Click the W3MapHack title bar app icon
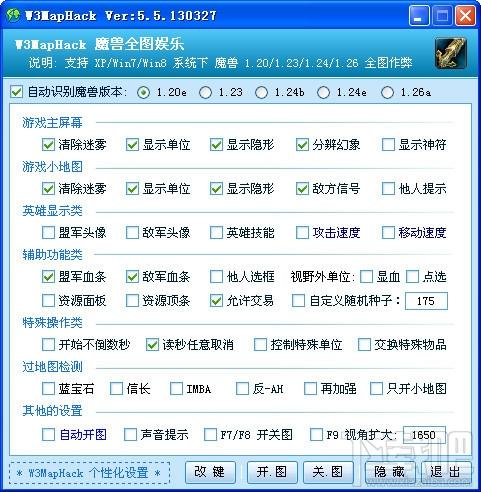Viewport: 481px width, 492px height. (13, 15)
